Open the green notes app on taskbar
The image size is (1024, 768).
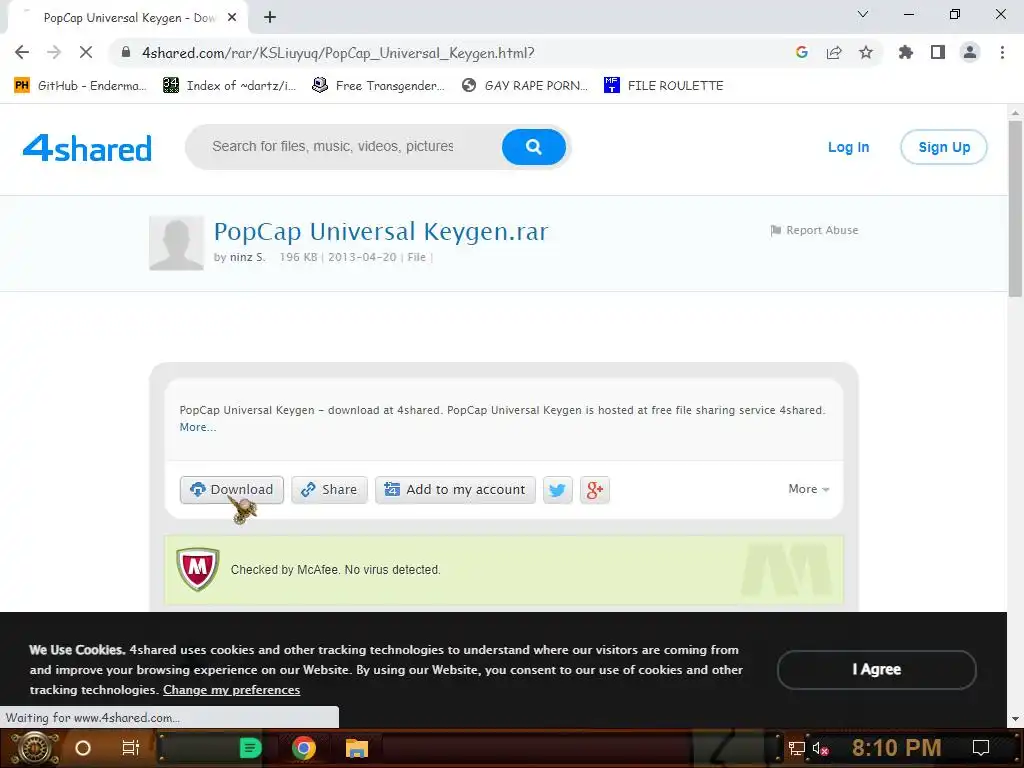[x=250, y=748]
